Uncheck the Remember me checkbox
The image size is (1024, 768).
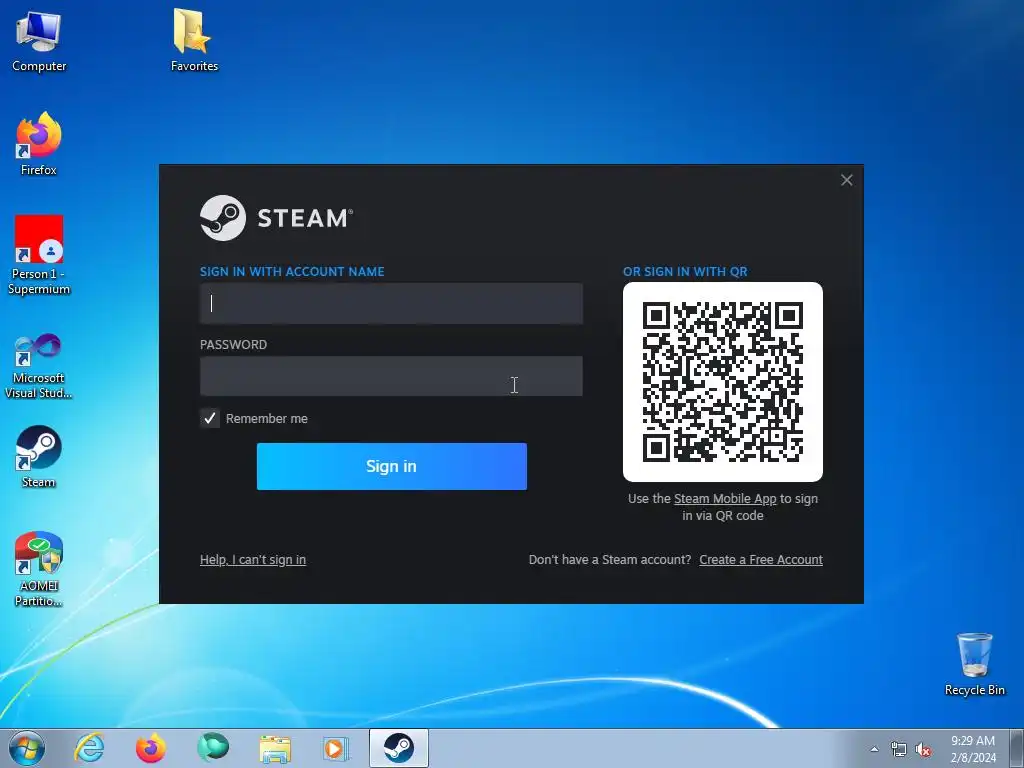[x=210, y=419]
